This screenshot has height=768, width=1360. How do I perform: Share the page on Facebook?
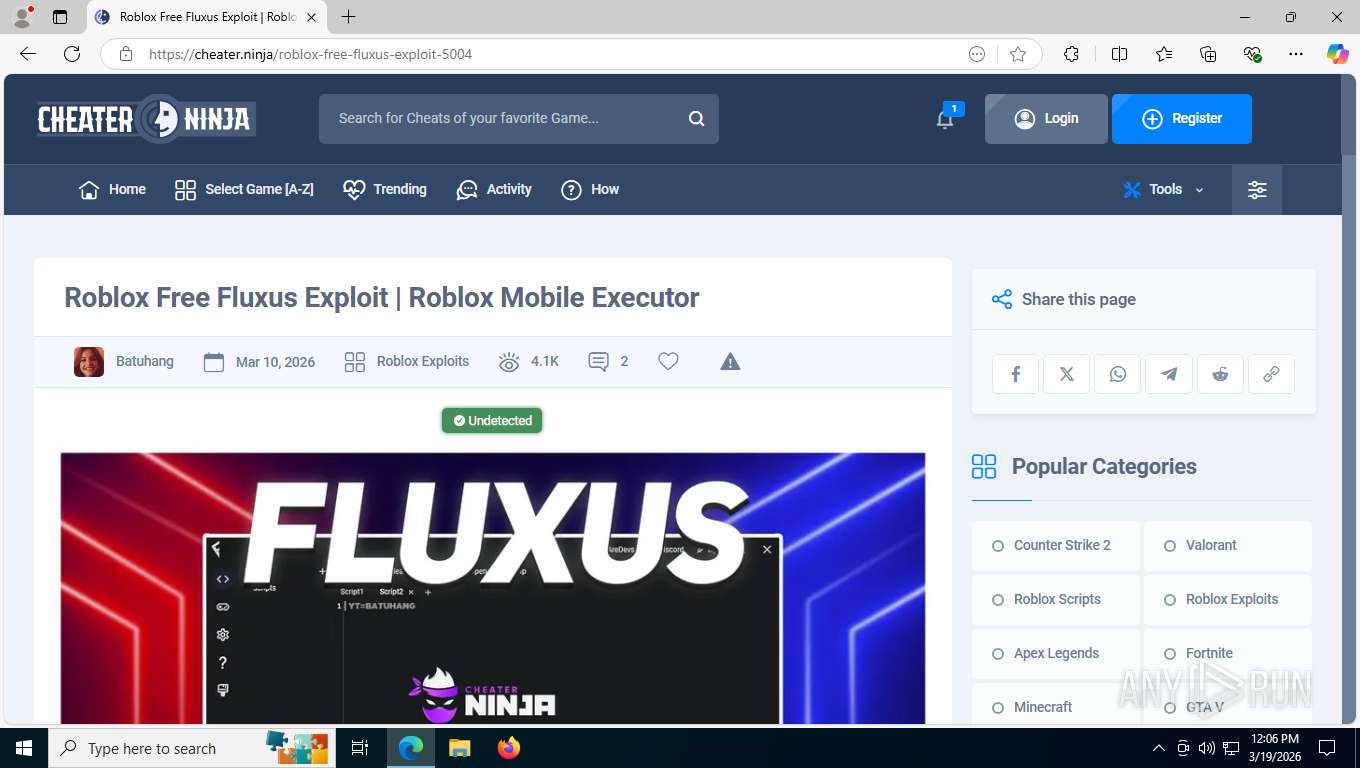pyautogui.click(x=1016, y=374)
